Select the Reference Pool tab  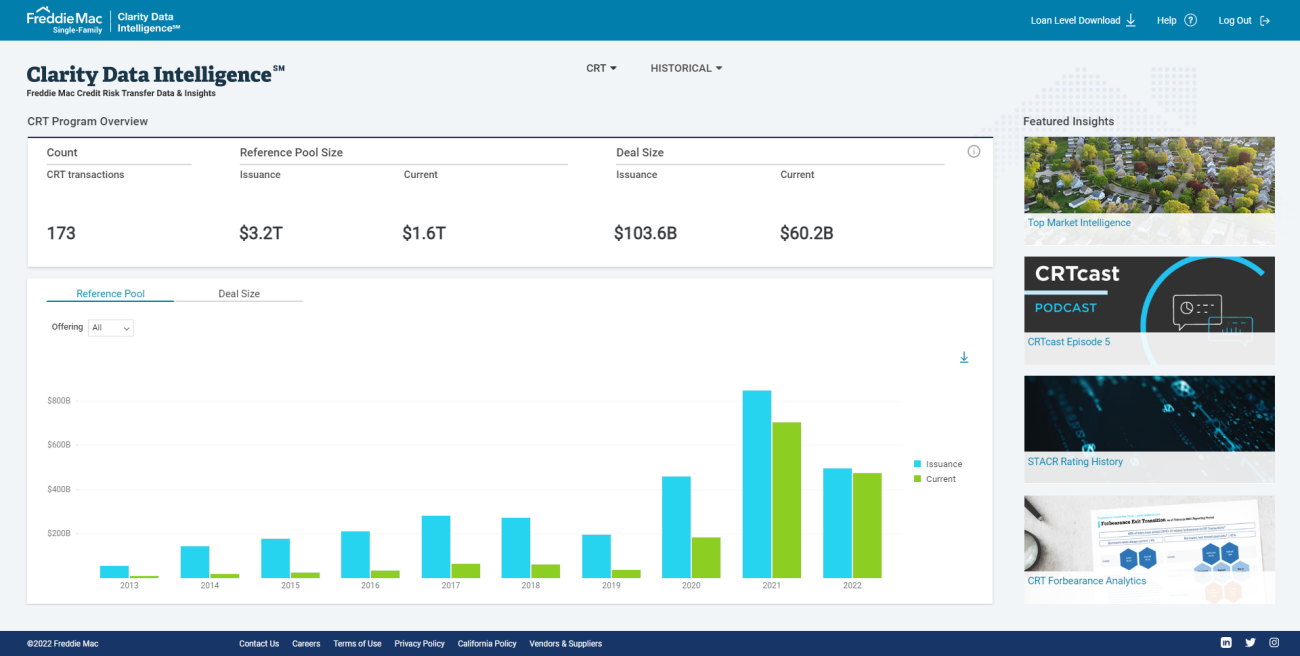coord(110,293)
